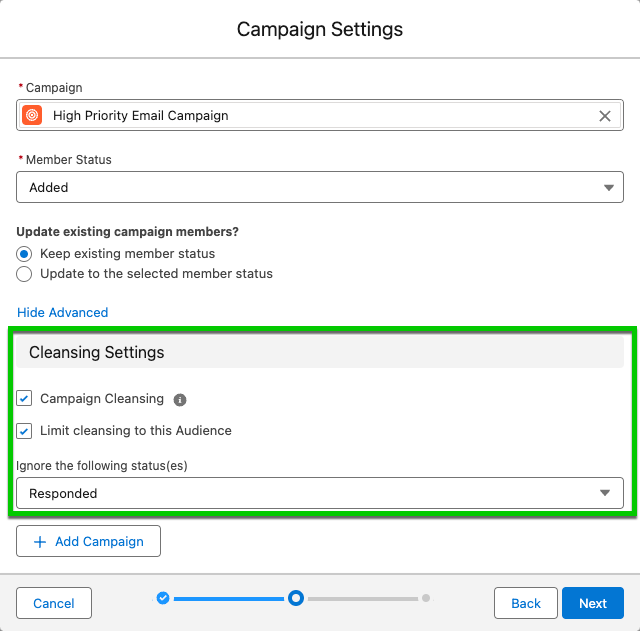
Task: Select Update to the selected member status
Action: [24, 274]
